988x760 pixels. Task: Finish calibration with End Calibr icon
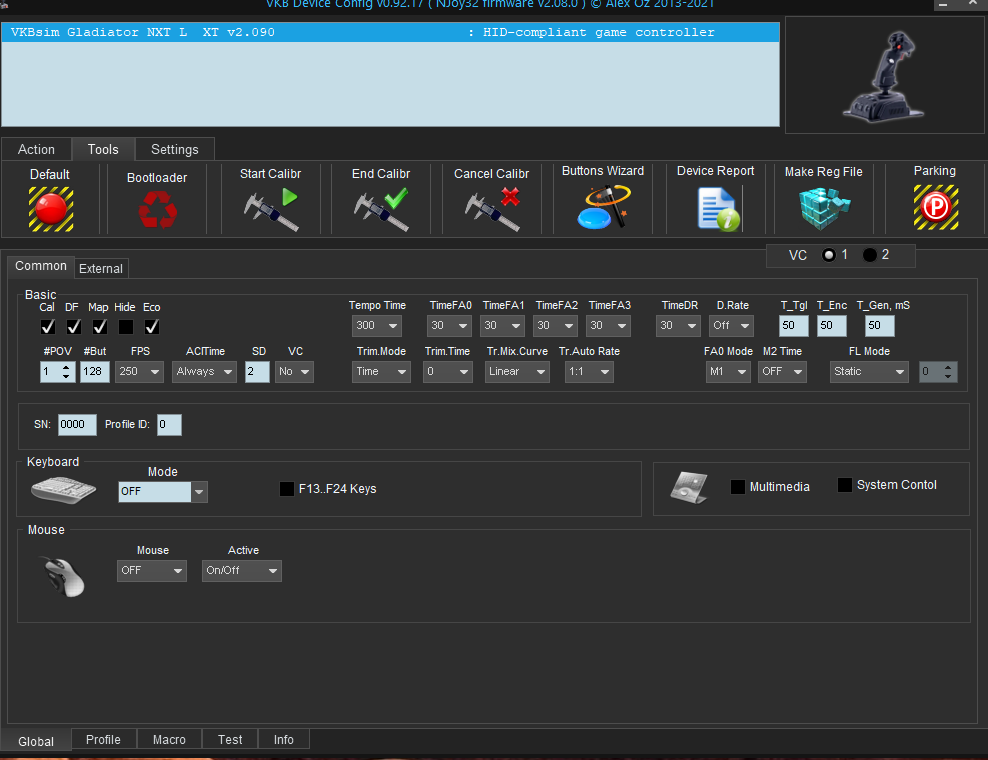coord(381,209)
